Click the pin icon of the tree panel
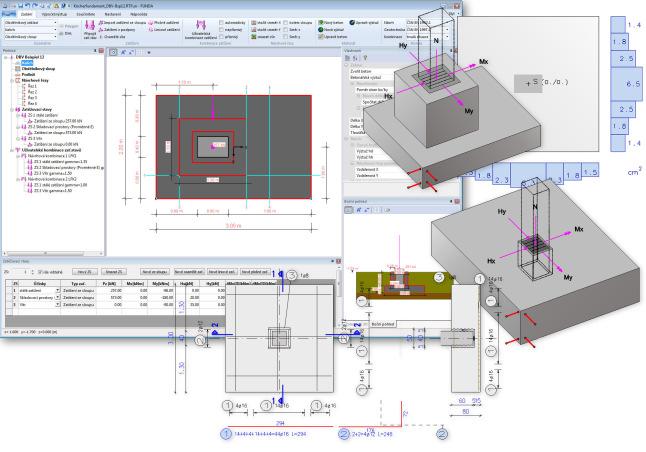The height and width of the screenshot is (452, 646). (x=96, y=51)
